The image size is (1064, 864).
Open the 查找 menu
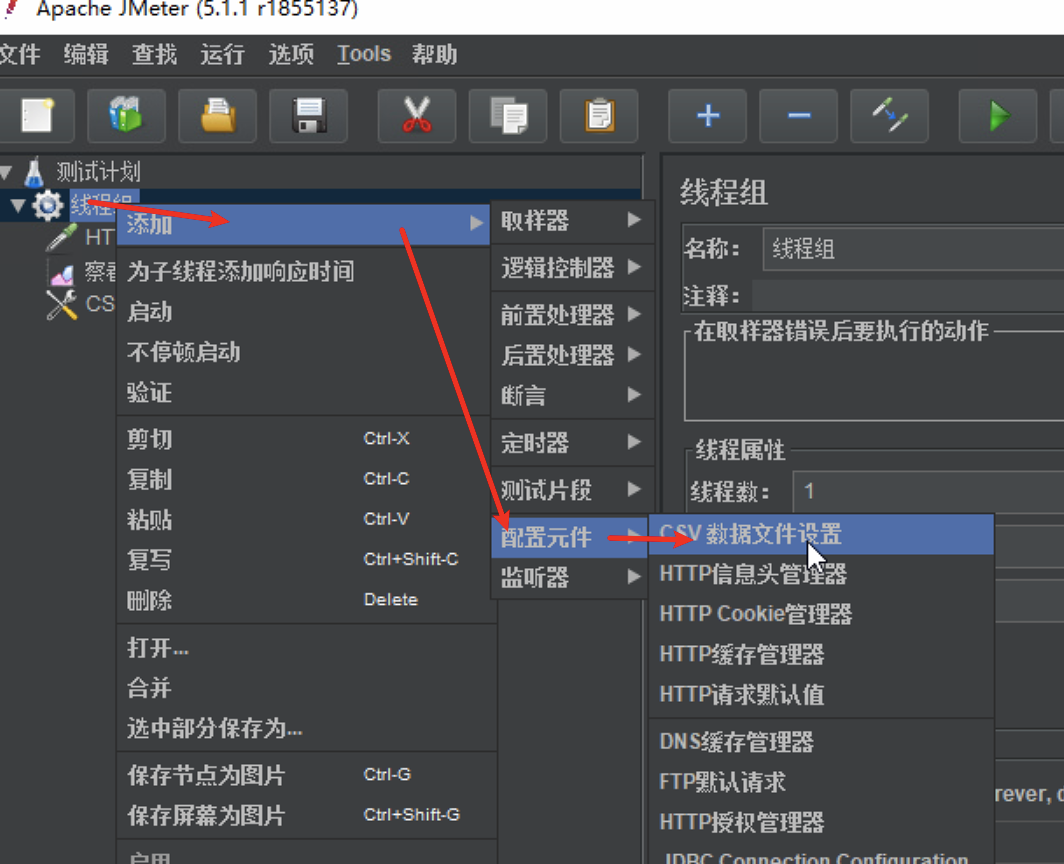[x=155, y=54]
